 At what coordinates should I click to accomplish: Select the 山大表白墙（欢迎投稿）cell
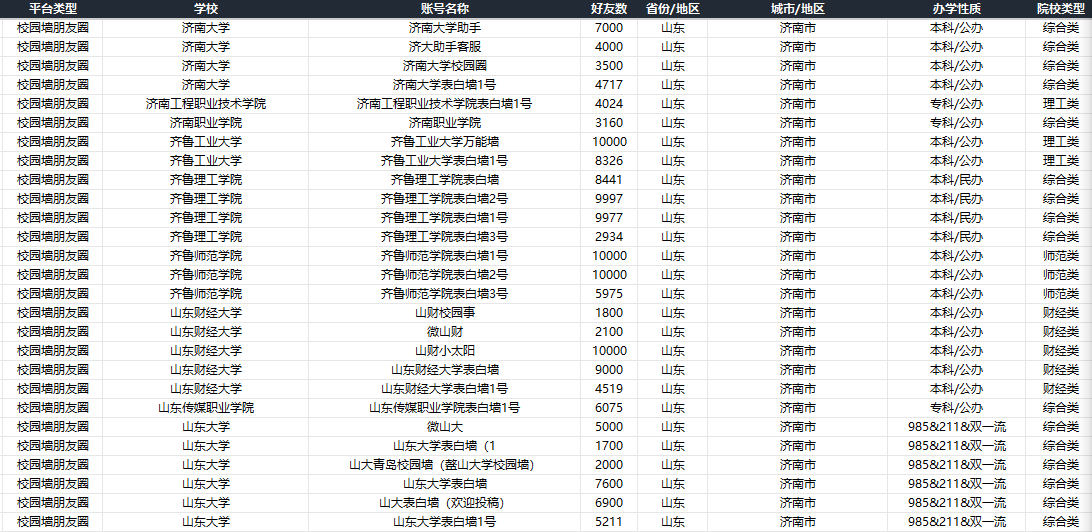[444, 503]
